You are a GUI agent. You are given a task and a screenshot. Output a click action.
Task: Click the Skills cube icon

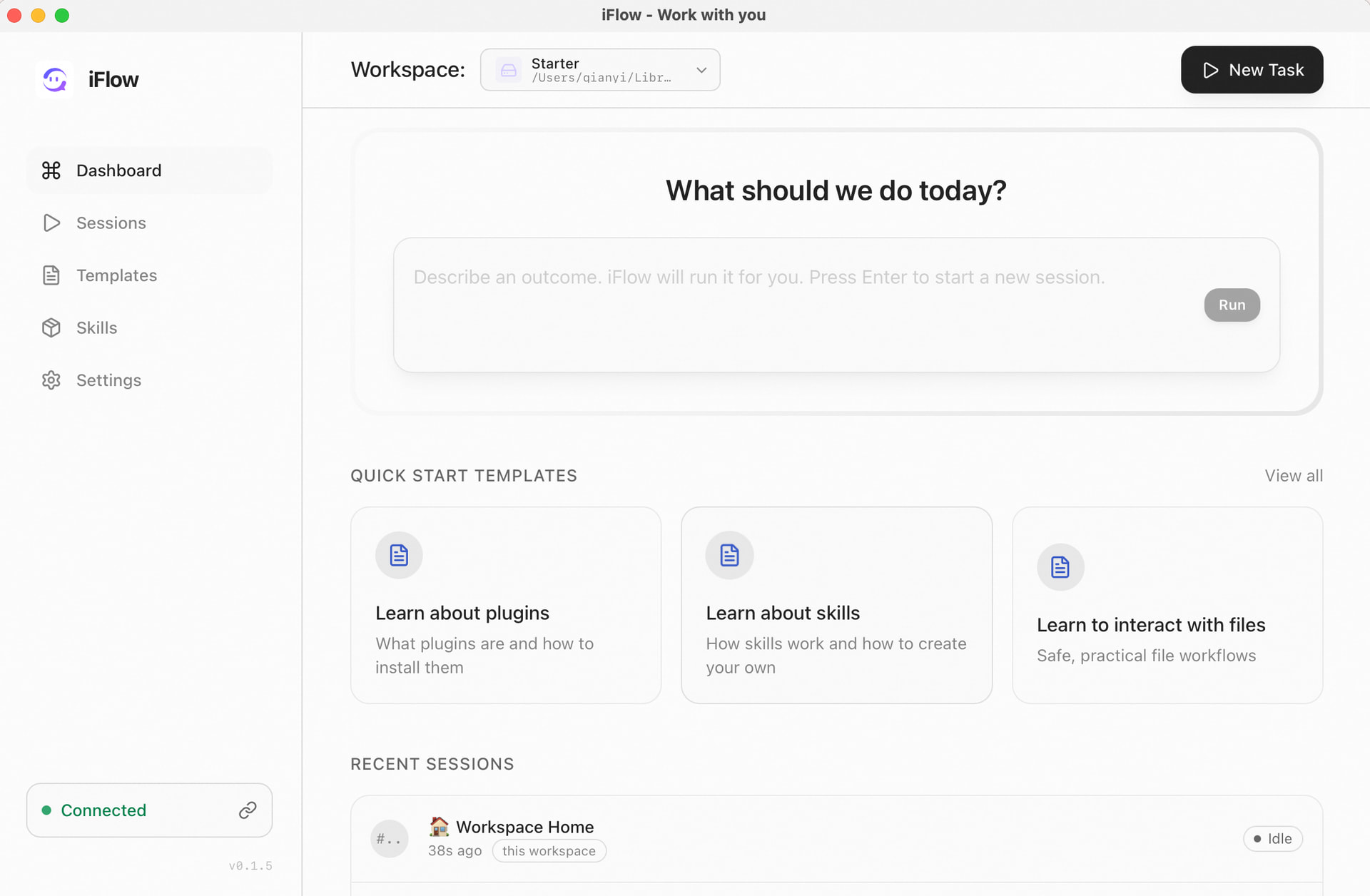[51, 328]
